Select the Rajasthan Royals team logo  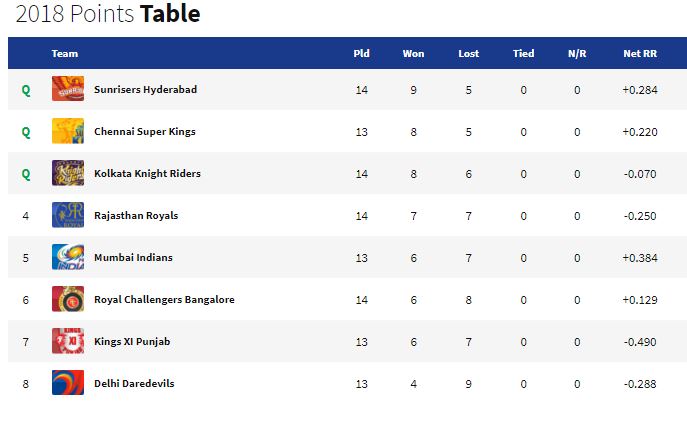click(x=68, y=215)
